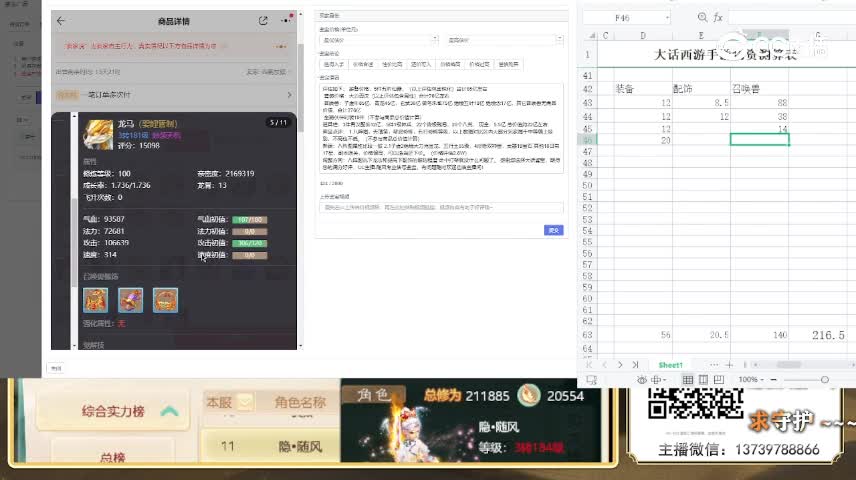Viewport: 856px width, 480px height.
Task: Select column E header in the spreadsheet
Action: [701, 35]
